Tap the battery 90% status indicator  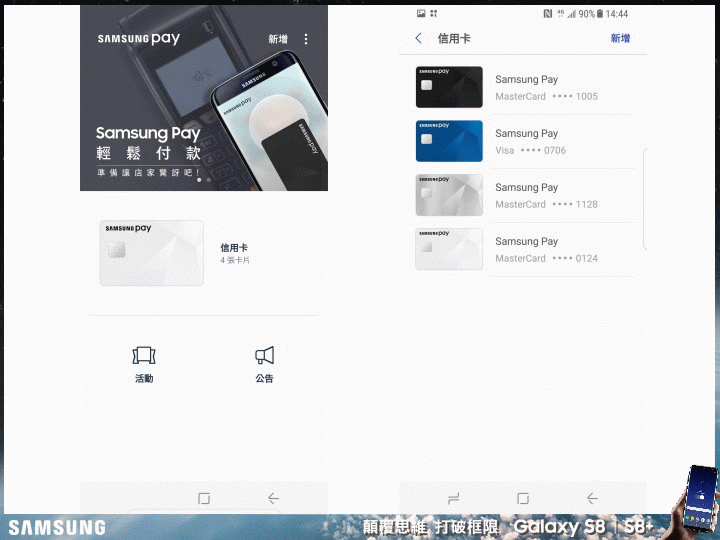click(591, 14)
